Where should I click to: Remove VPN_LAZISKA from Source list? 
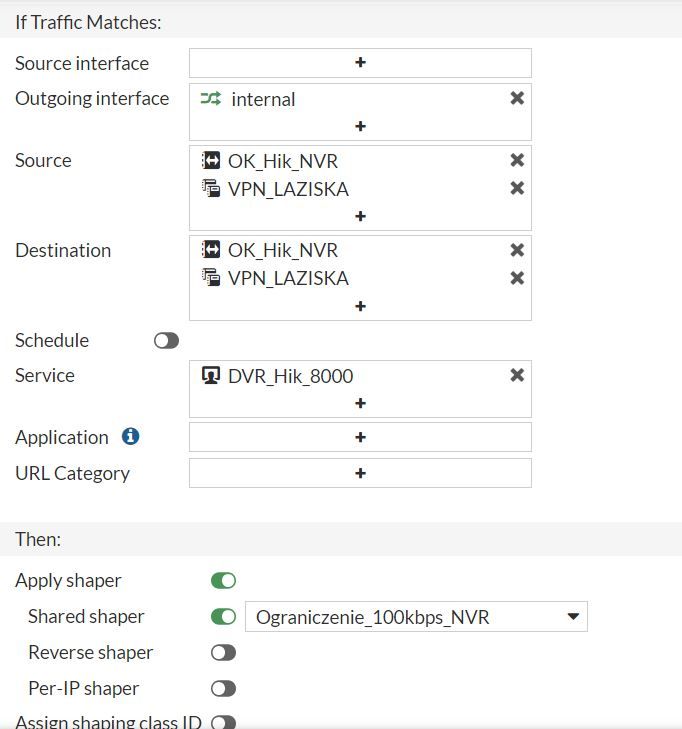pyautogui.click(x=517, y=188)
